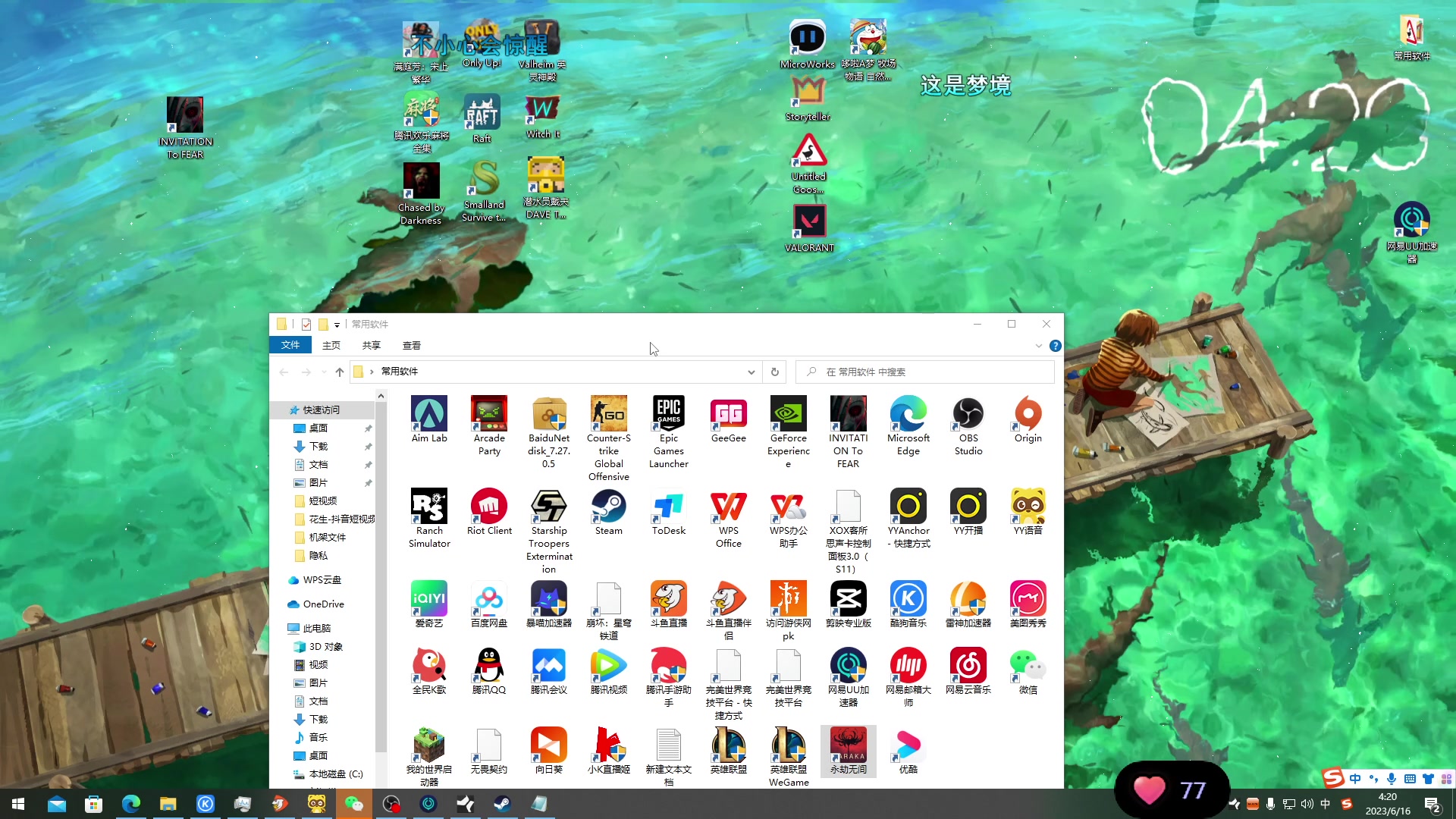The width and height of the screenshot is (1456, 819).
Task: Open pinned 桌面 under quick access
Action: 318,428
